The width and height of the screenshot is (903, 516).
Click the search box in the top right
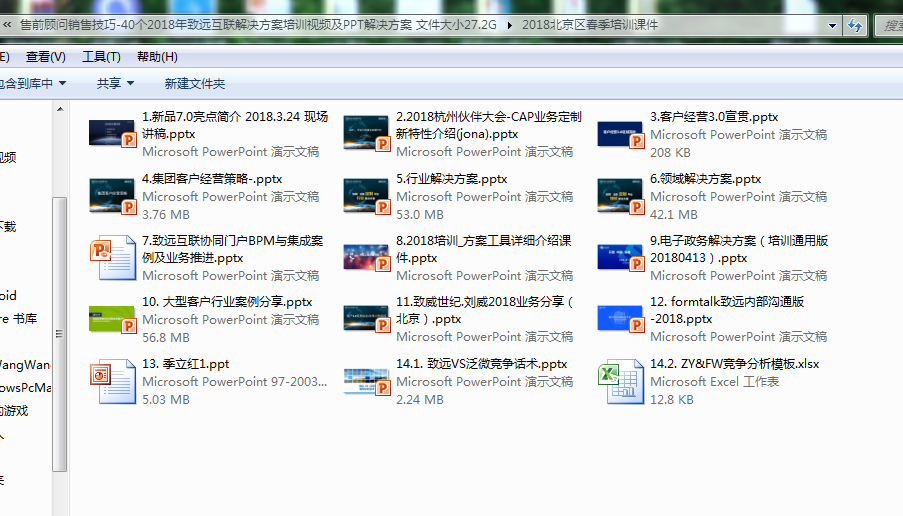(x=888, y=25)
